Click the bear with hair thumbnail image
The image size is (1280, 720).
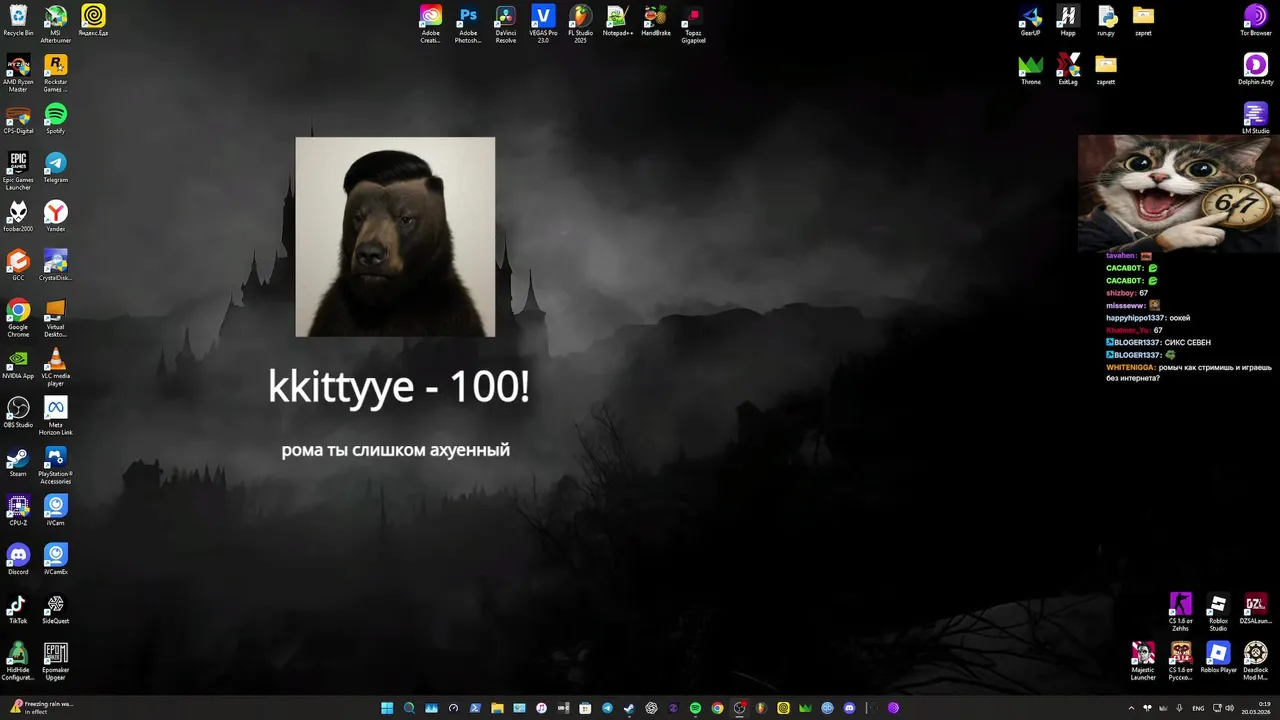pos(395,237)
